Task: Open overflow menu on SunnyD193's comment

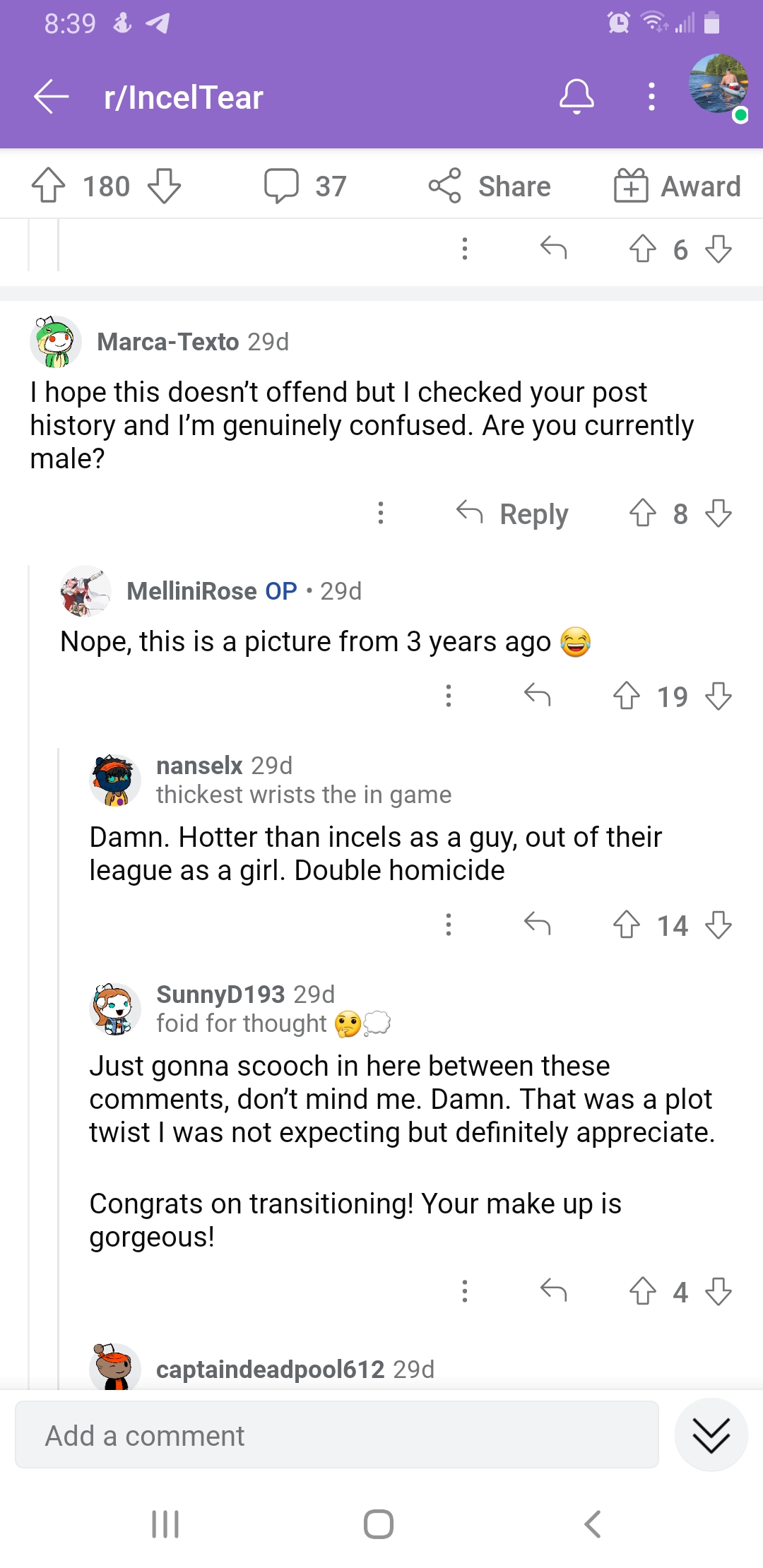Action: pyautogui.click(x=464, y=1292)
